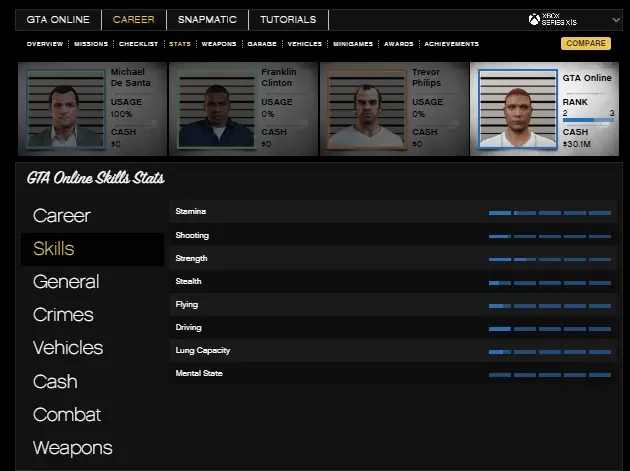Go to the MINIGAMES section

point(353,44)
